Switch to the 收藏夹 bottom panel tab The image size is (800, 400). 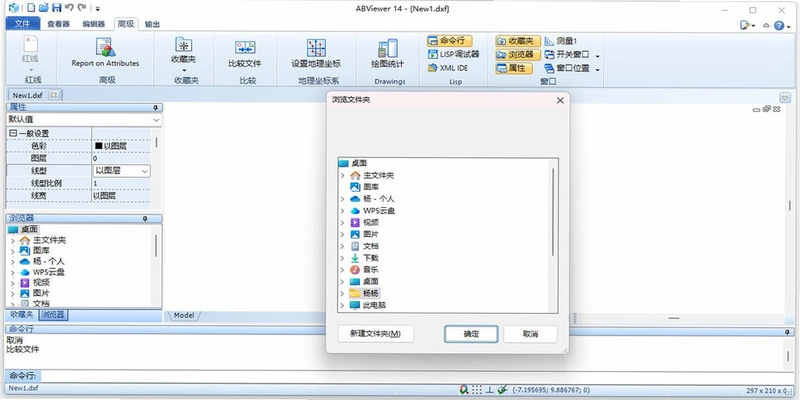22,315
